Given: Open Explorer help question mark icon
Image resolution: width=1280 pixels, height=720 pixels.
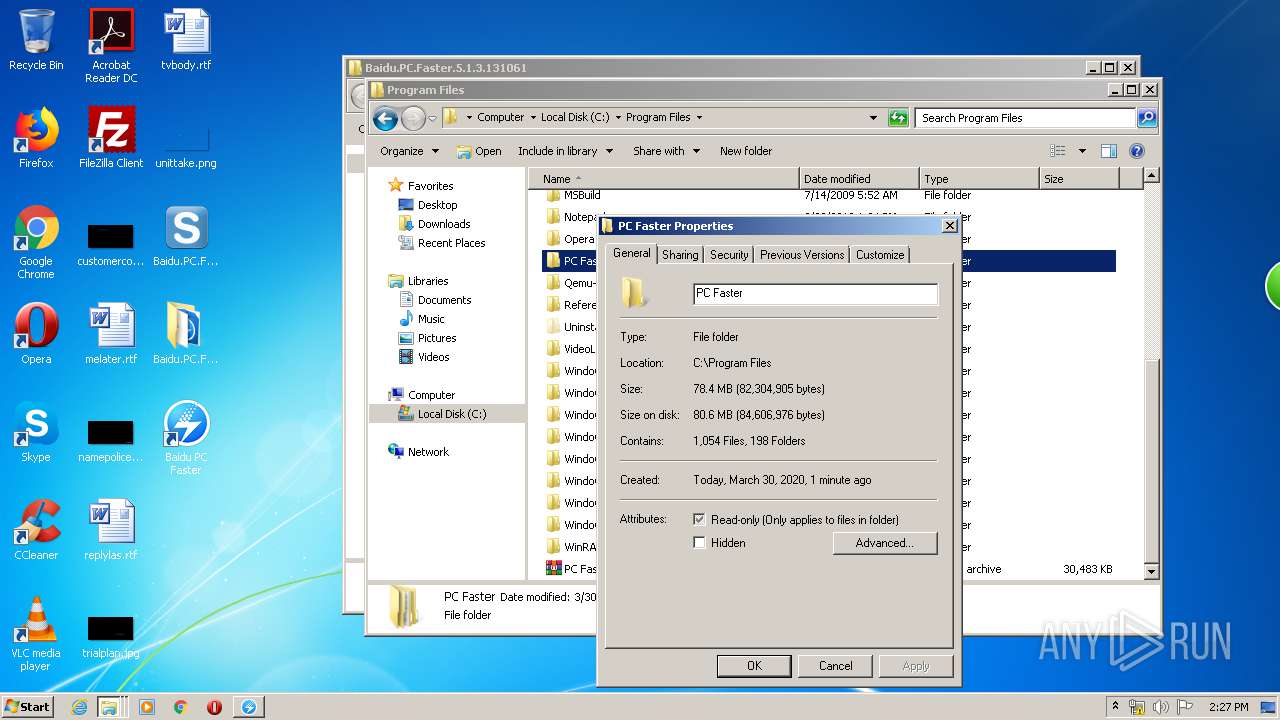Looking at the screenshot, I should tap(1137, 151).
